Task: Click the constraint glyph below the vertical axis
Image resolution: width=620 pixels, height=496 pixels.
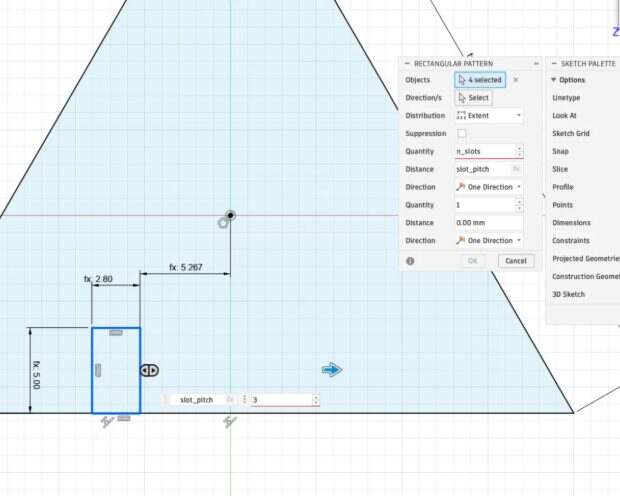Action: click(x=230, y=422)
